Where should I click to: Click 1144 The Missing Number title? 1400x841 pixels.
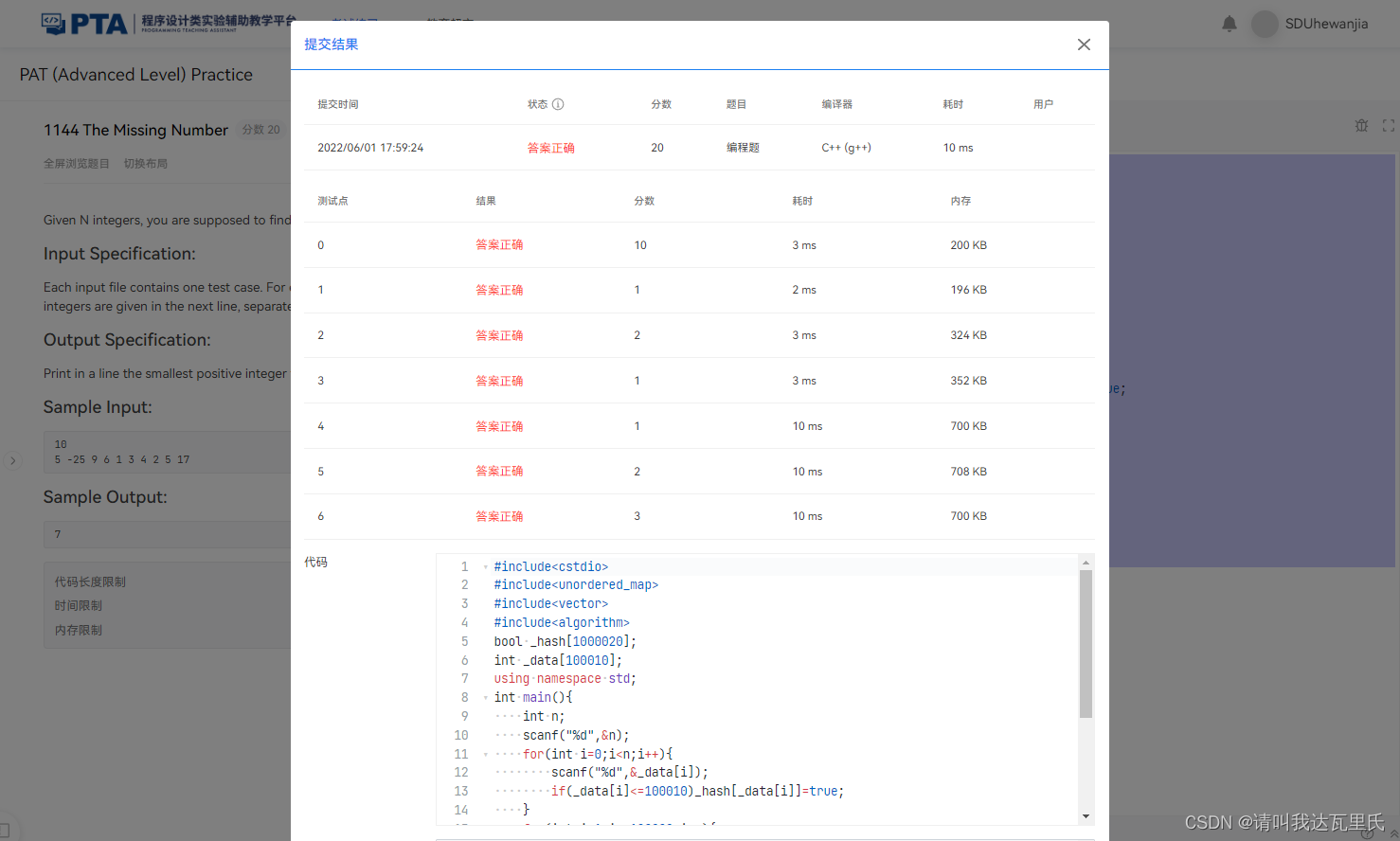coord(135,130)
